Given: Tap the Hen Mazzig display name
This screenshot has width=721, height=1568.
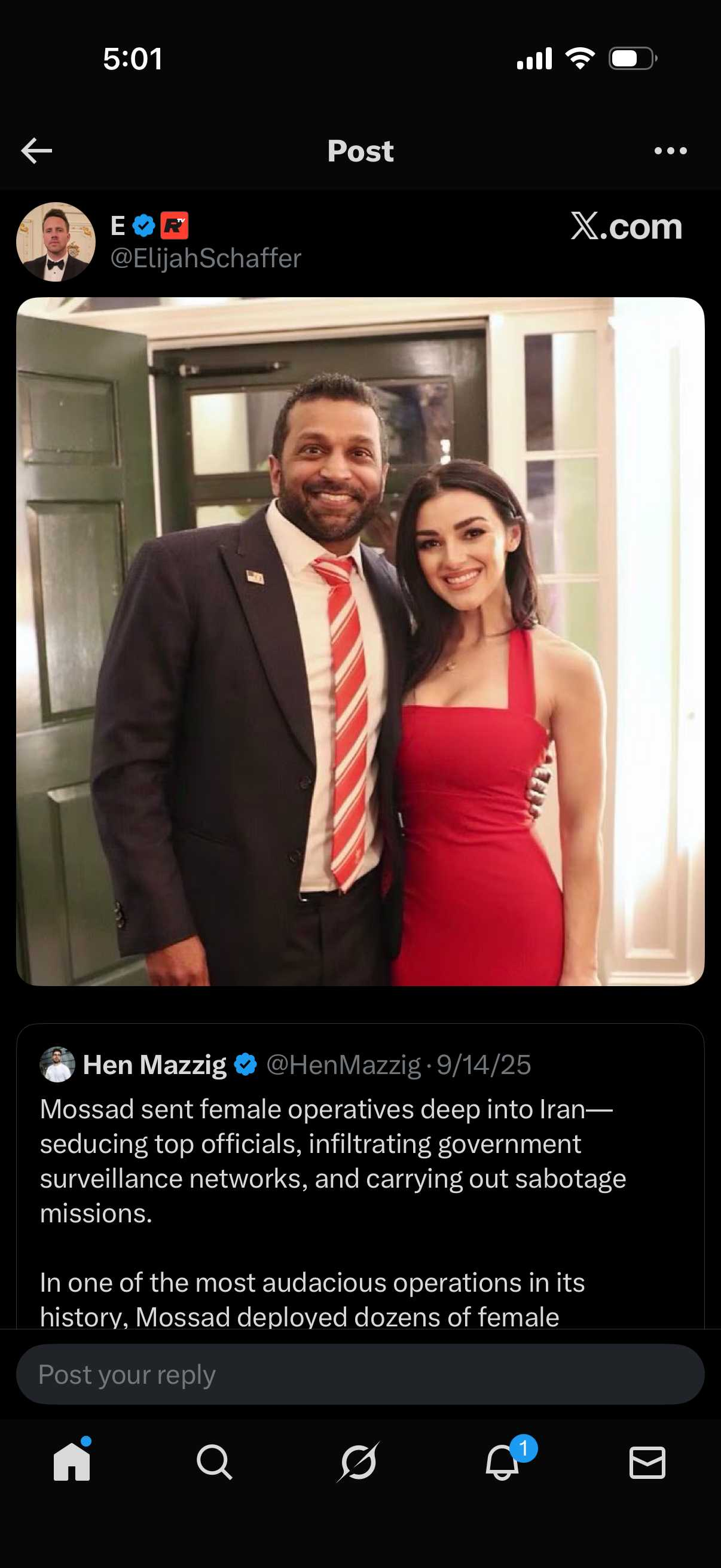Looking at the screenshot, I should coord(155,1065).
